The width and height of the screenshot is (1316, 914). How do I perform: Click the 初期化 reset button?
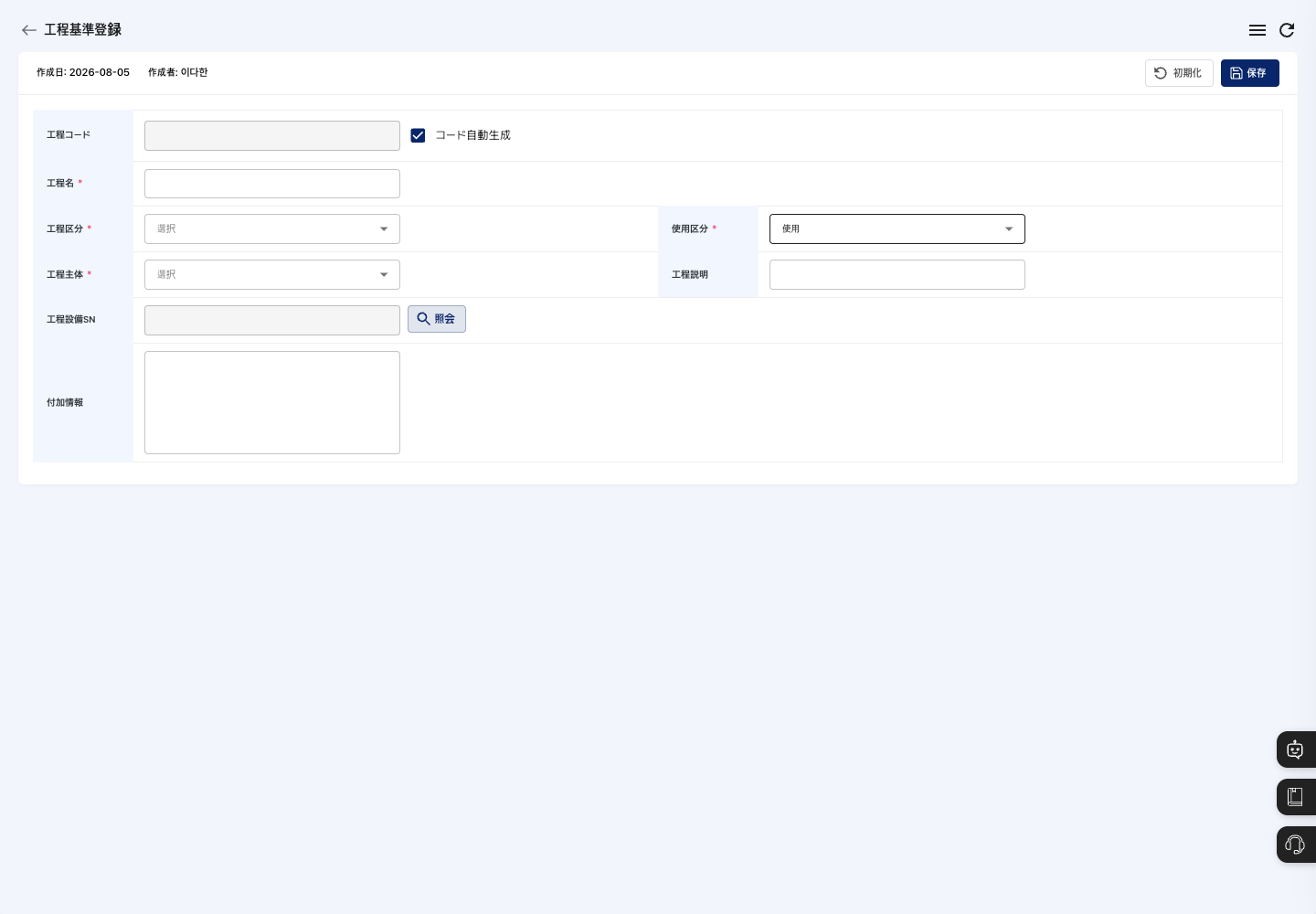pos(1179,73)
